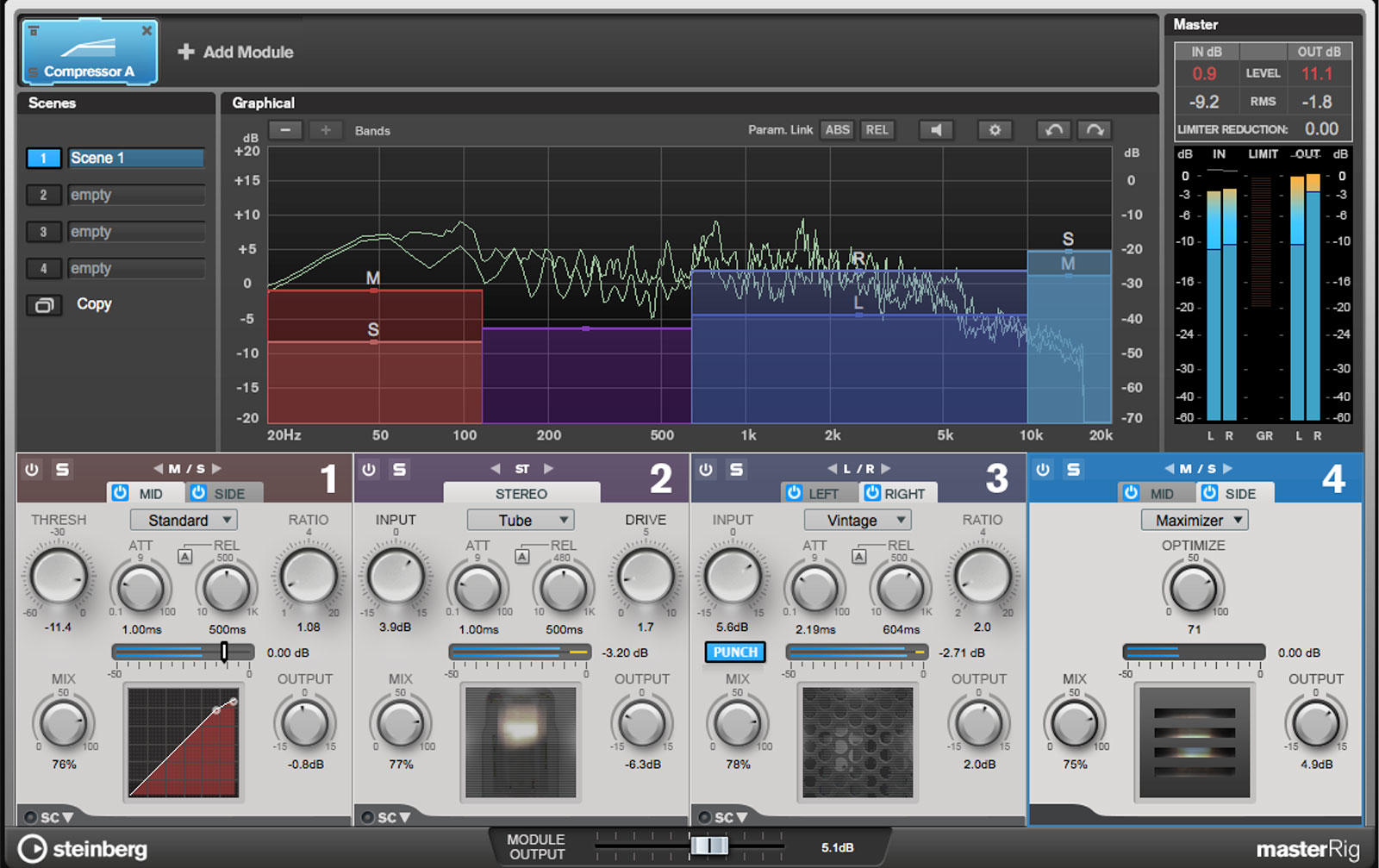Toggle band 1 power button

click(32, 470)
